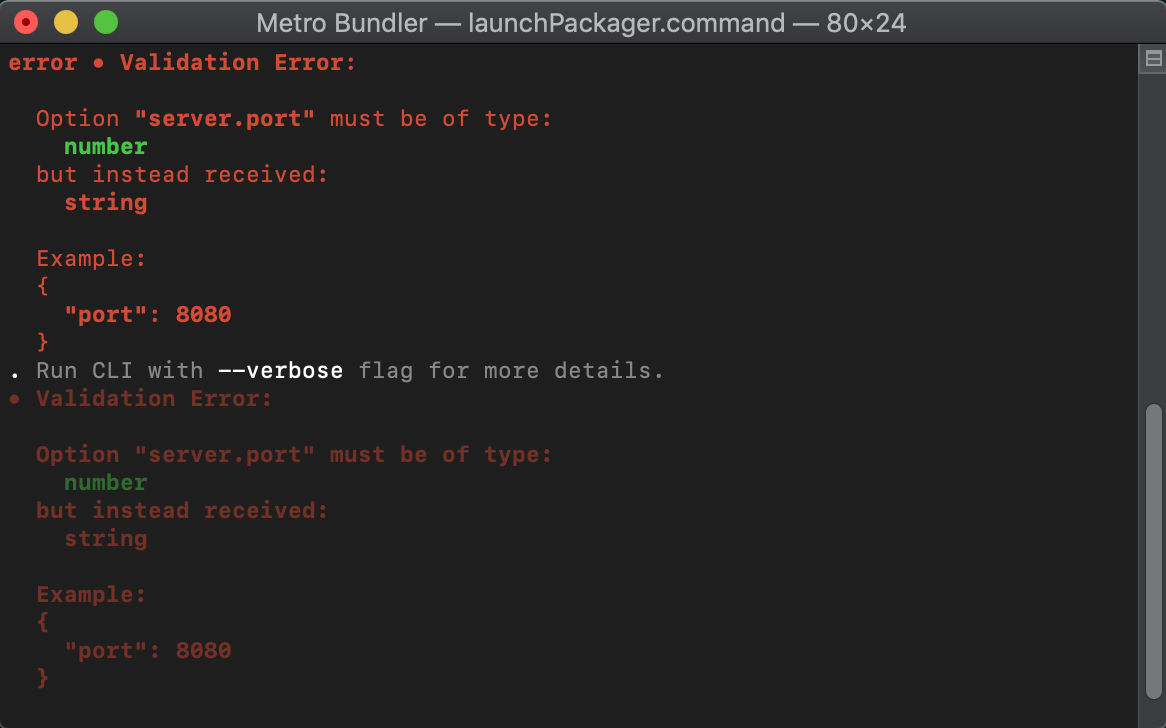Click the dimmed '• Validation Error:' line
This screenshot has width=1166, height=728.
click(x=141, y=399)
